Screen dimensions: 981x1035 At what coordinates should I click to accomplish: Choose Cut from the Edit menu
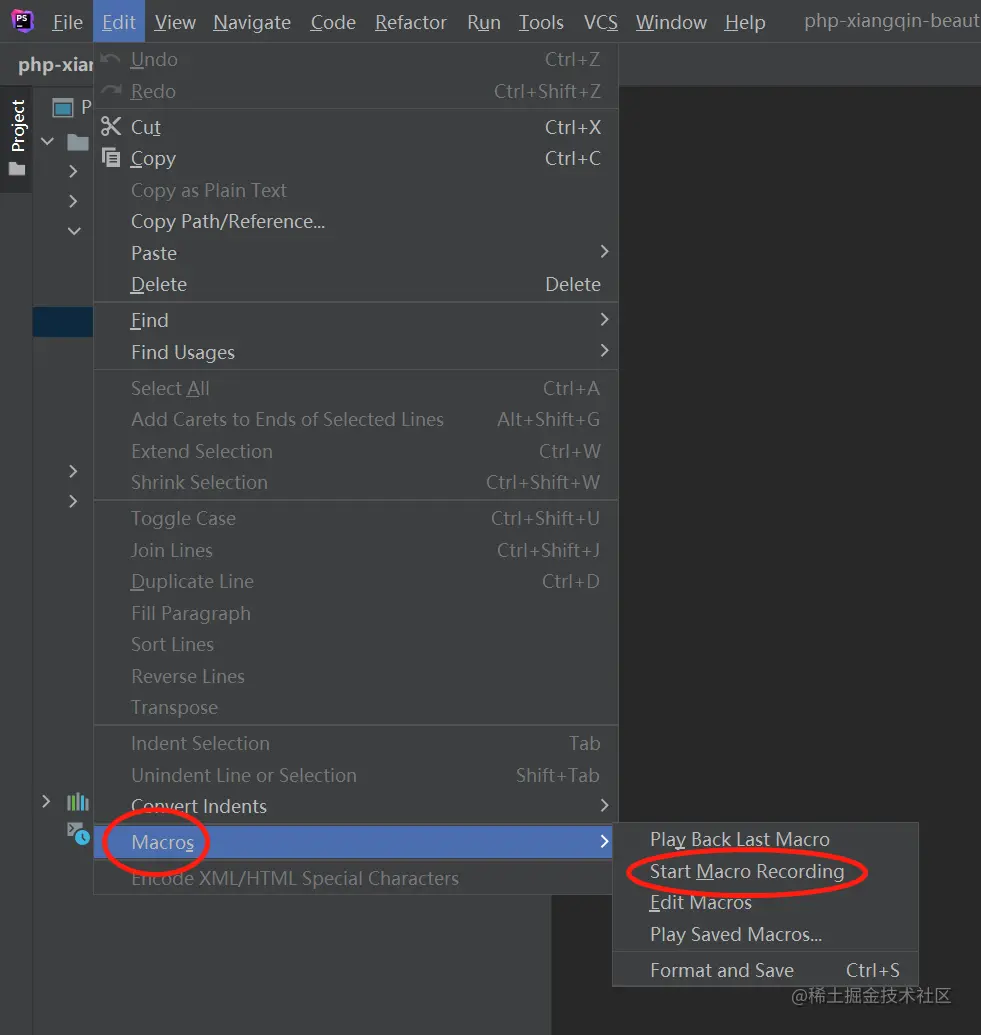[x=356, y=127]
